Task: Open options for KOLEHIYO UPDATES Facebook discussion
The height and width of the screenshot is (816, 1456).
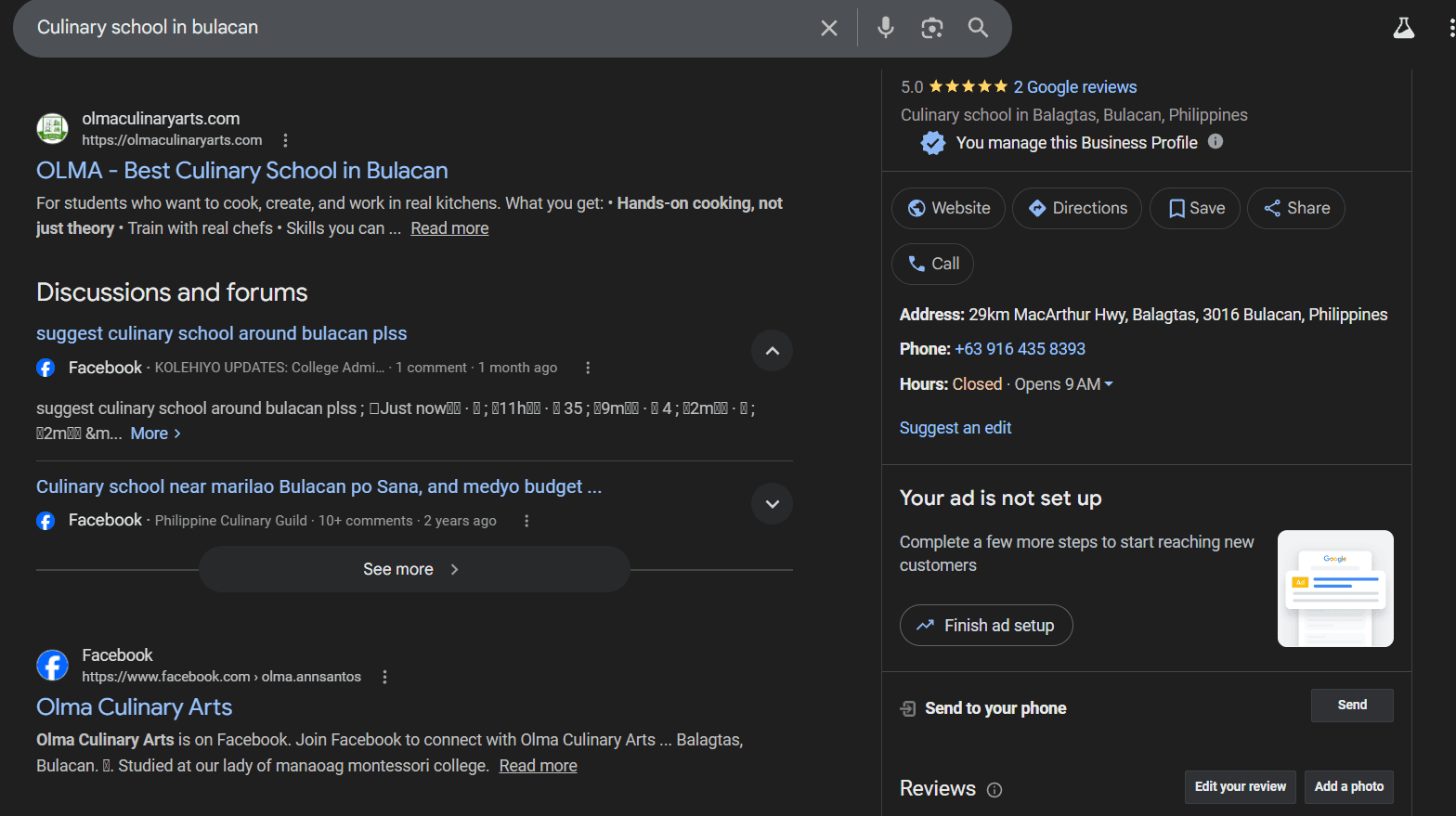Action: 588,368
